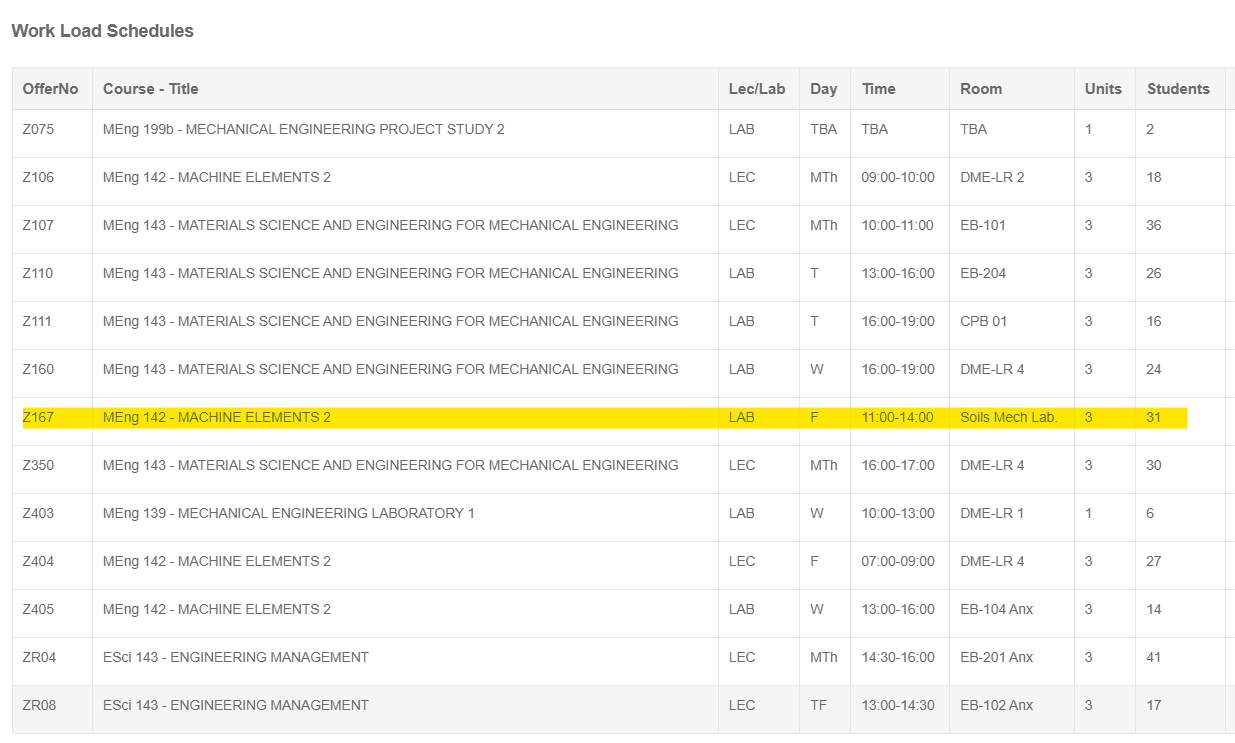Click the Work Load Schedules heading
1235x743 pixels.
(x=102, y=31)
